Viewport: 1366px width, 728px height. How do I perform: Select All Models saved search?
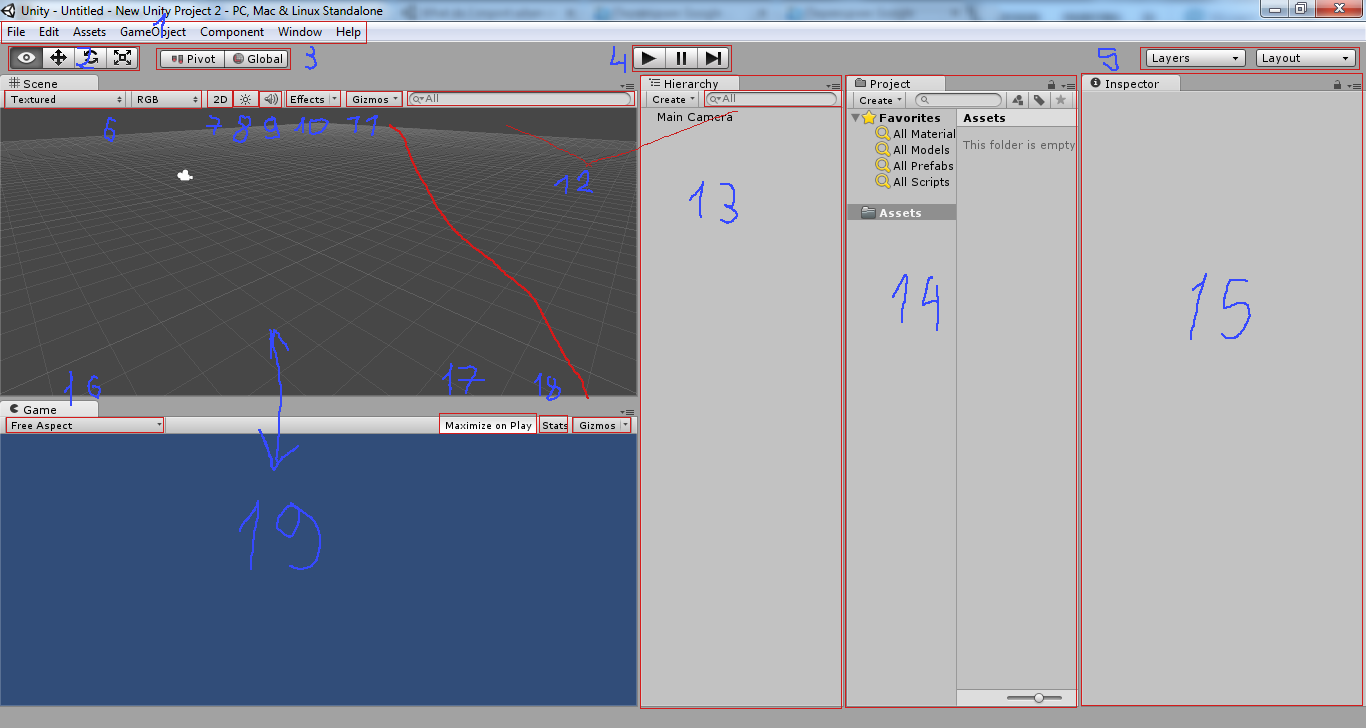[x=912, y=150]
